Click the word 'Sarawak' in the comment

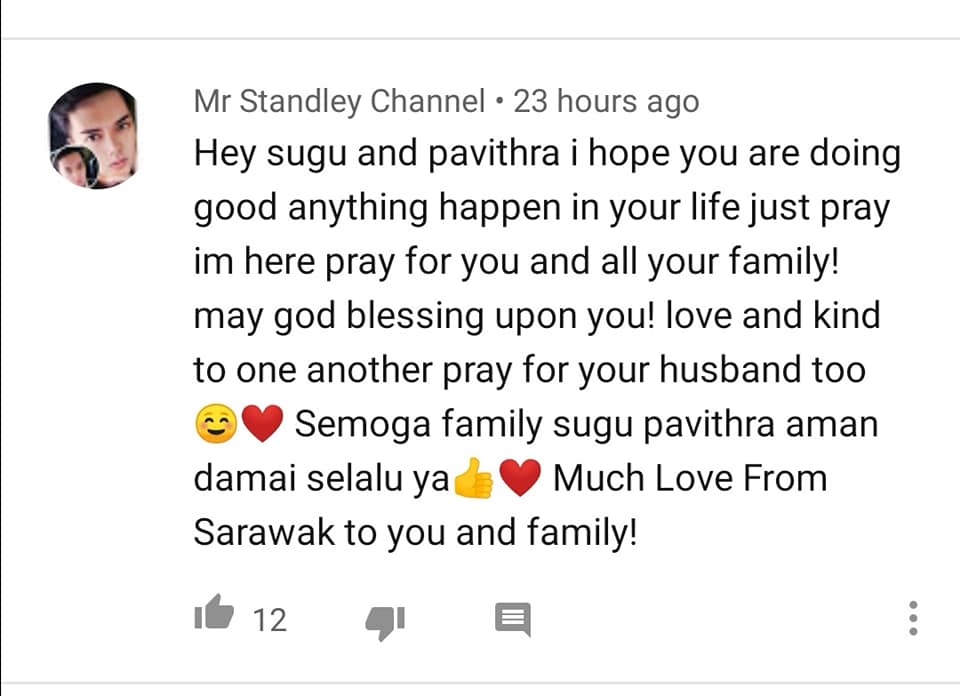click(264, 532)
